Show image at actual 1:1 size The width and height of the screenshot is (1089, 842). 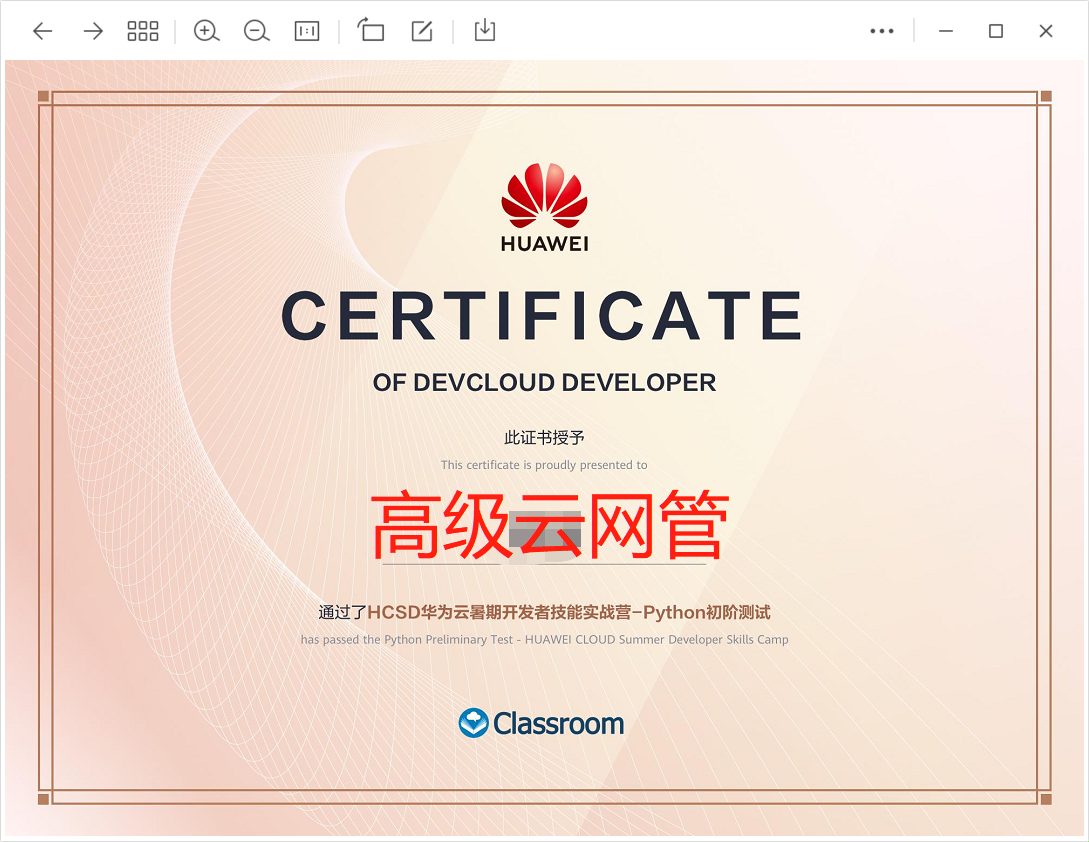pos(307,31)
